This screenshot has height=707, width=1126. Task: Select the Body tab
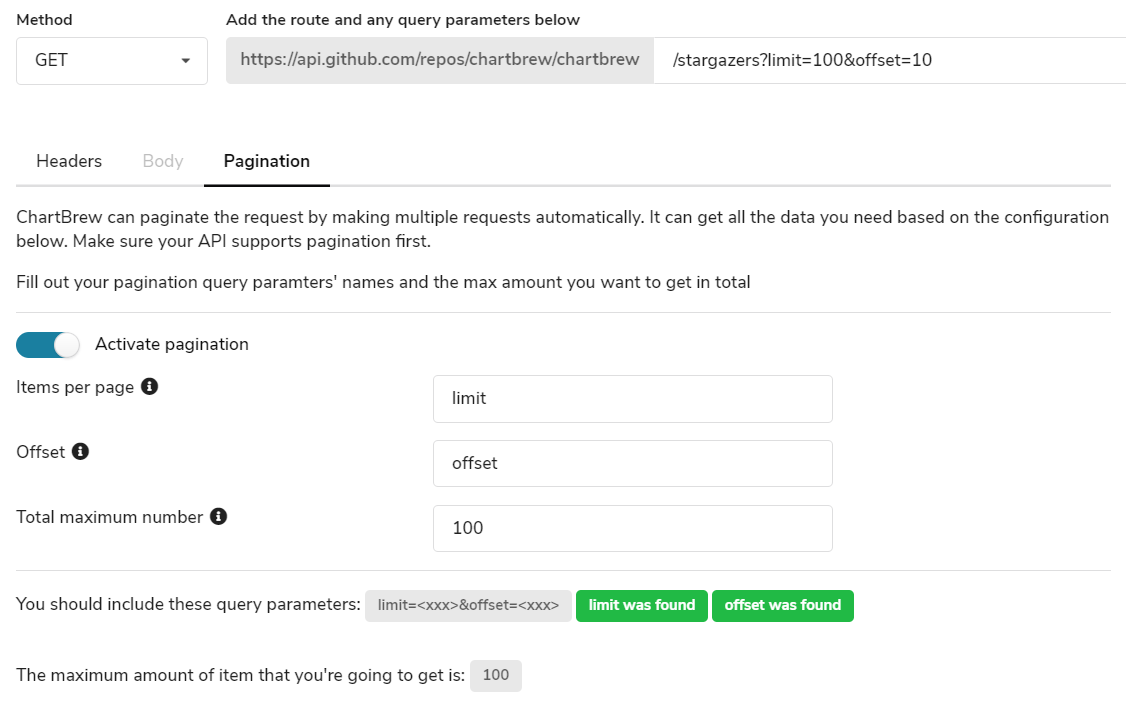[x=163, y=161]
